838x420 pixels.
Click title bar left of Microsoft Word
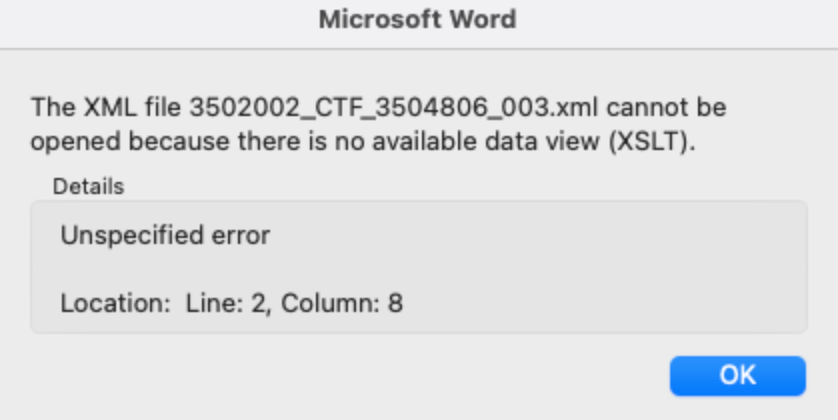[x=150, y=20]
